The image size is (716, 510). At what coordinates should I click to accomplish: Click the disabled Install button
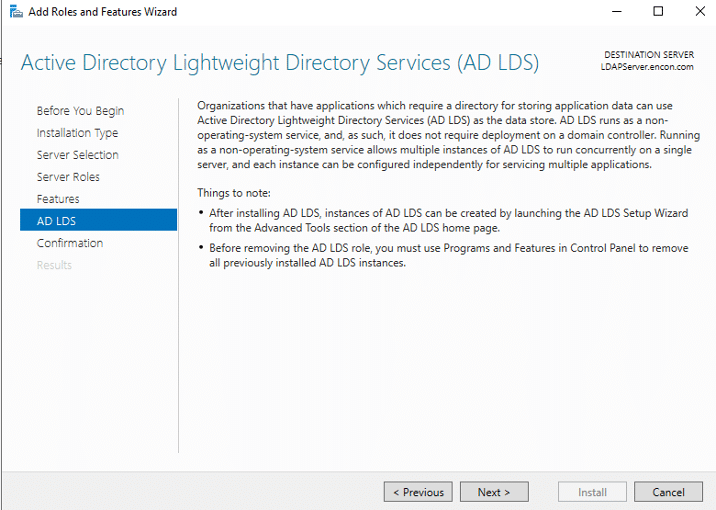592,492
